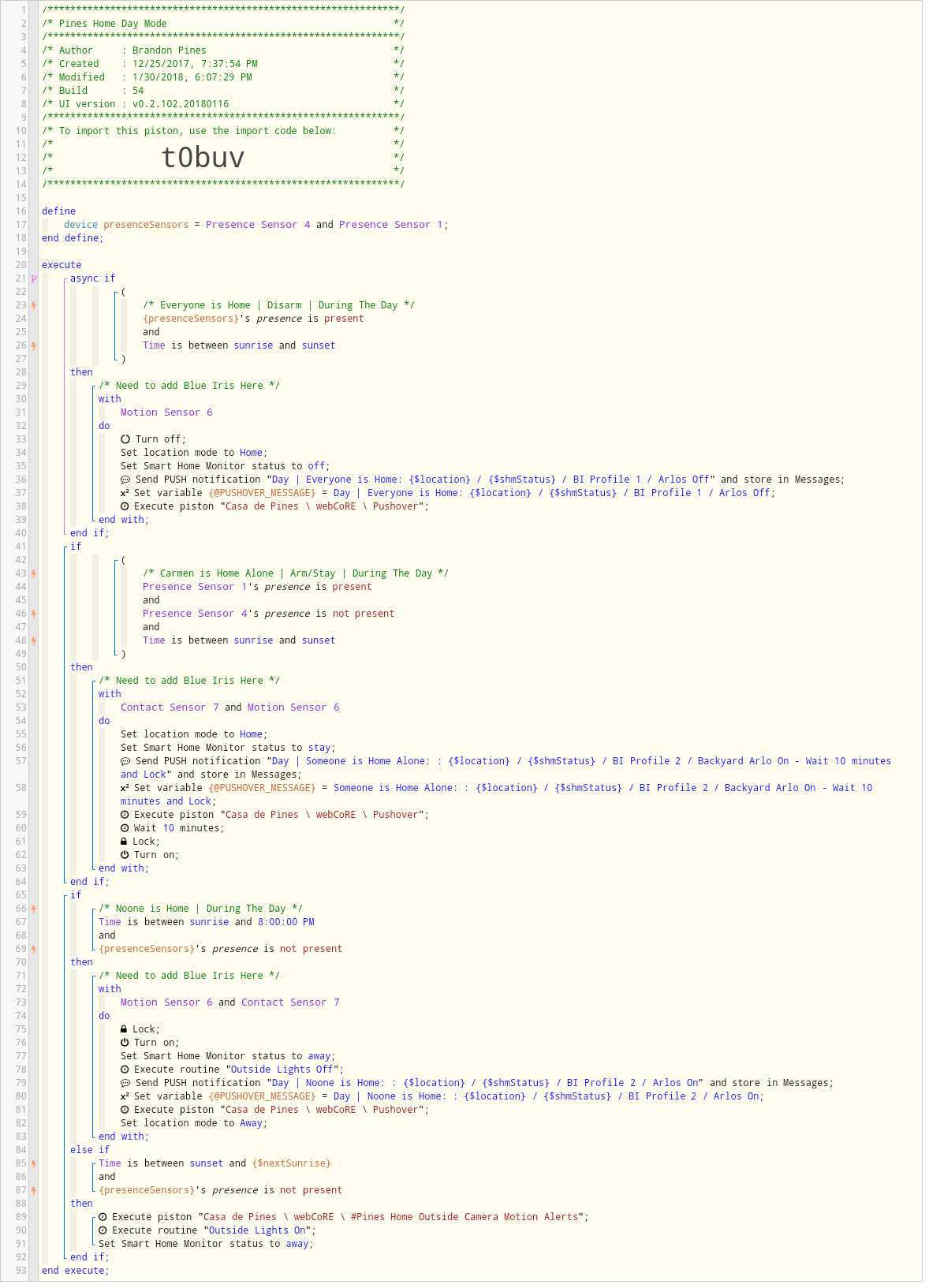Click 'Presence Sensor 1's presence is present' condition

(x=257, y=587)
